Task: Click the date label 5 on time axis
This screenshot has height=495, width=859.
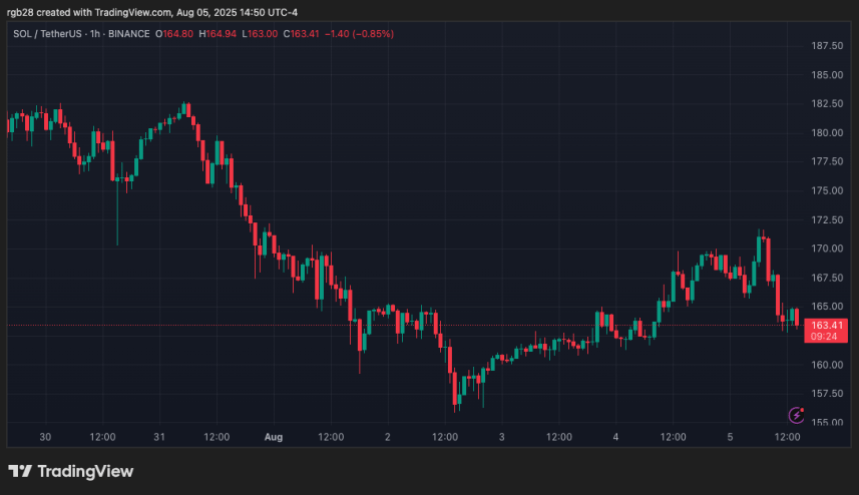Action: click(x=731, y=437)
